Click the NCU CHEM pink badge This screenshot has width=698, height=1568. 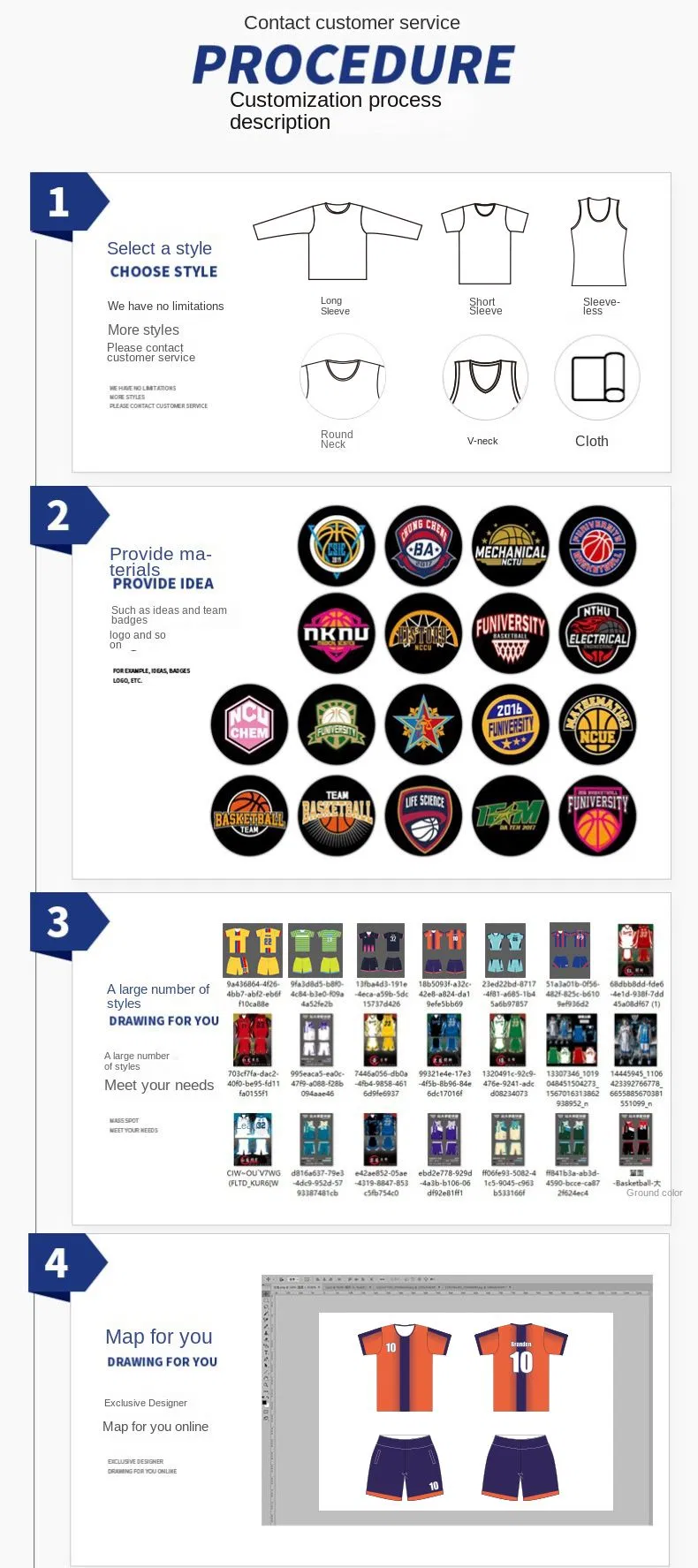click(249, 725)
